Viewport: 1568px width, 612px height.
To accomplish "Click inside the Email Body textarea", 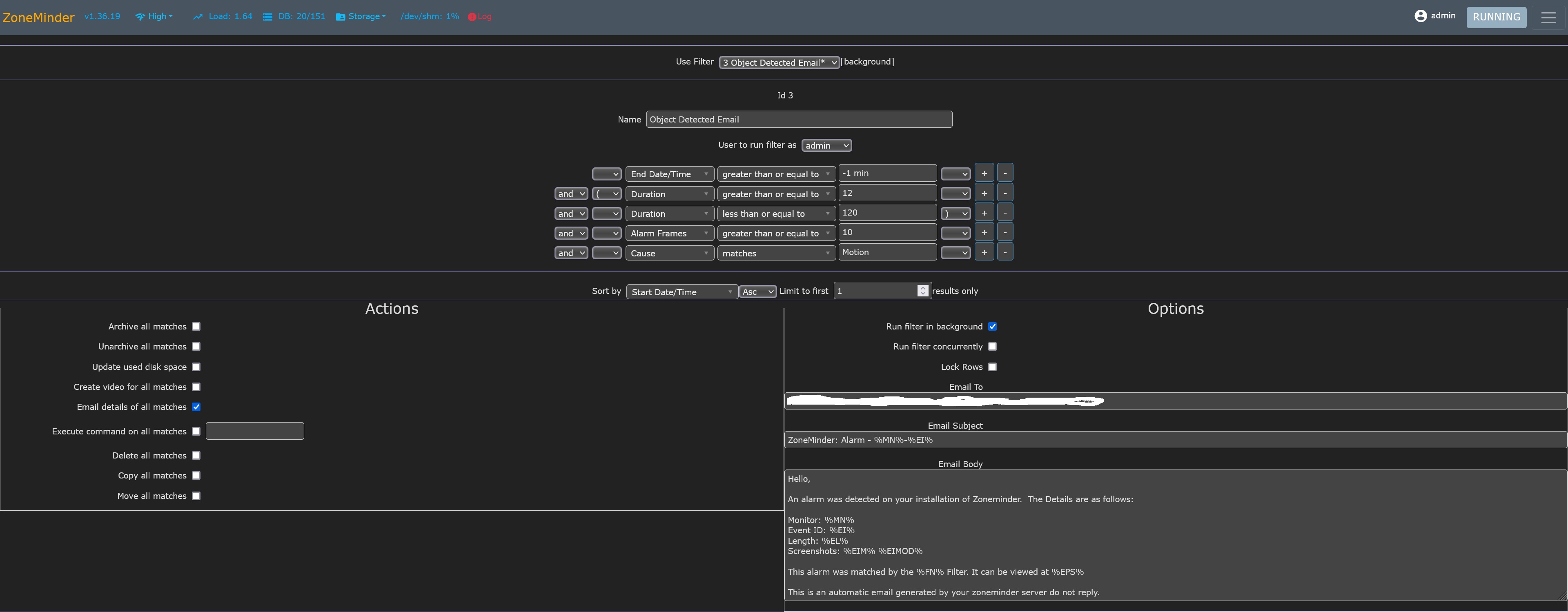I will pos(1176,535).
